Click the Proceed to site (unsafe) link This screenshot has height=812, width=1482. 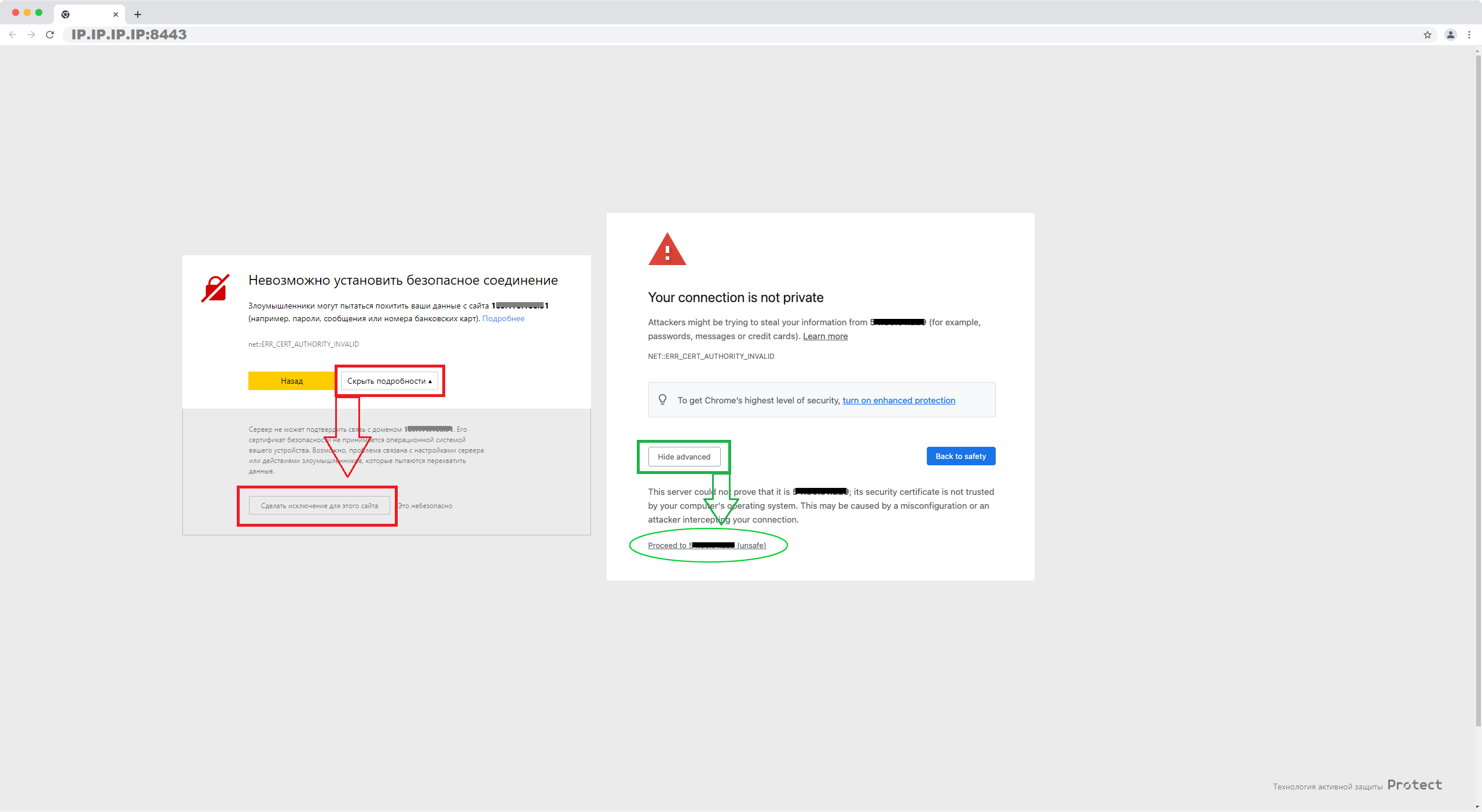coord(707,545)
